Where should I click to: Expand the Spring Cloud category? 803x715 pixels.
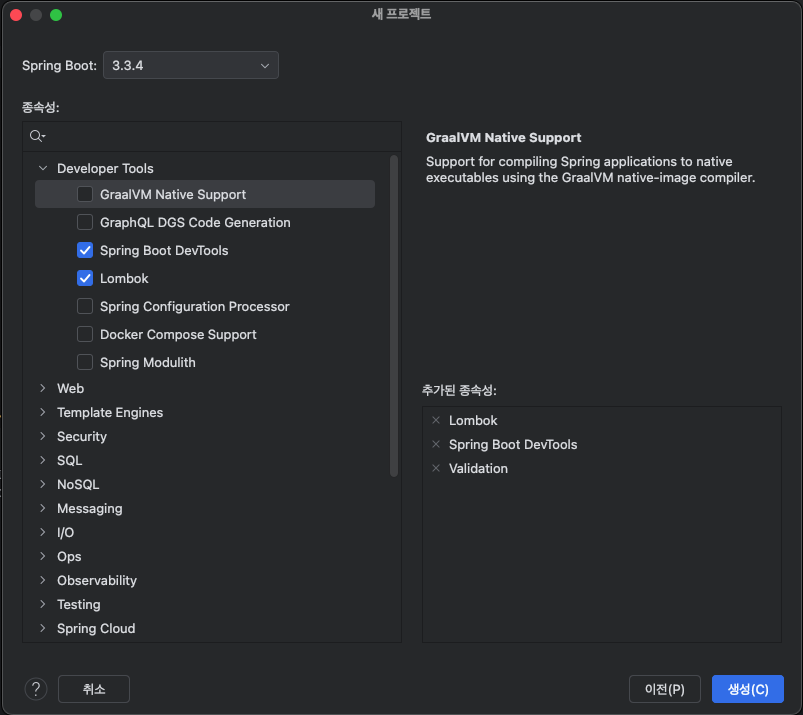tap(43, 628)
